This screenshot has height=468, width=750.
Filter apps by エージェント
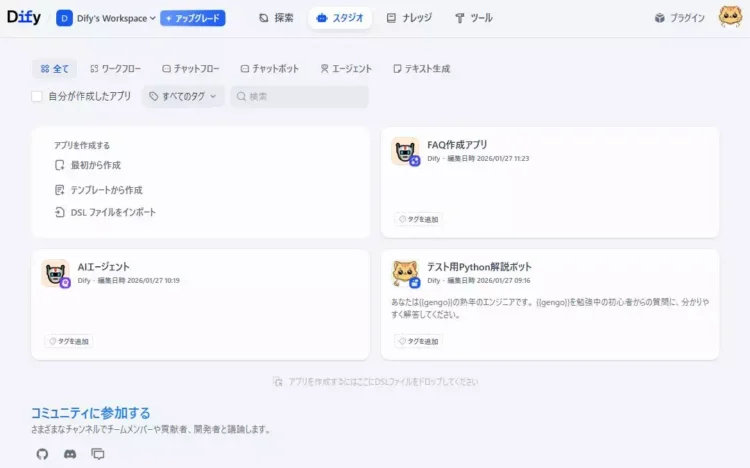tap(346, 69)
